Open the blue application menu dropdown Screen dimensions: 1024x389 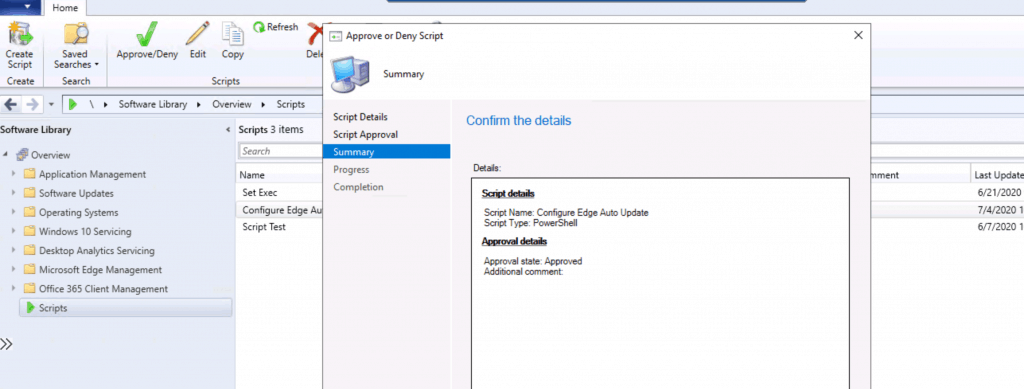click(21, 7)
